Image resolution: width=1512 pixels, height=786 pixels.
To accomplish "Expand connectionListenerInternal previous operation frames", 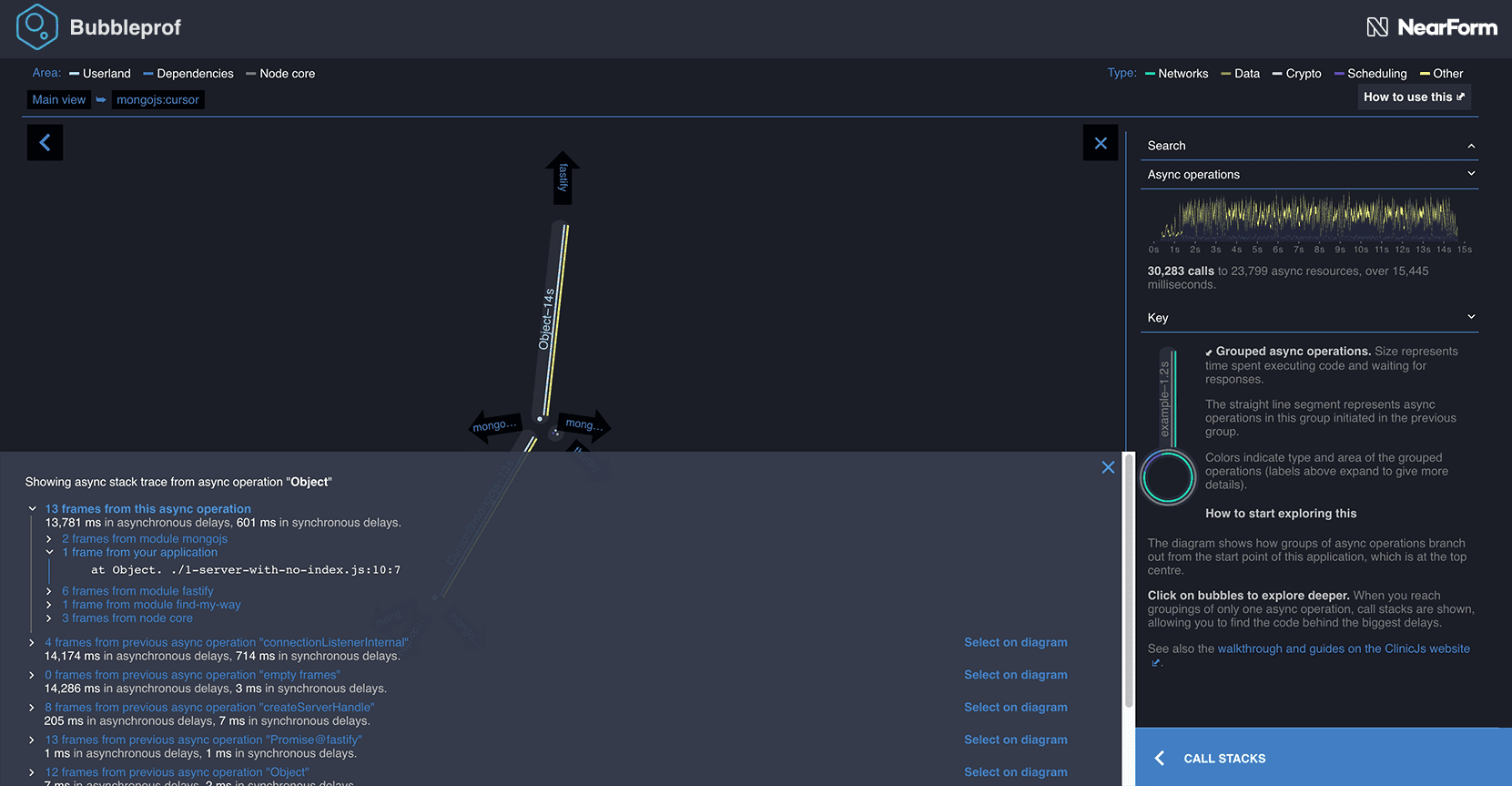I will (x=227, y=642).
